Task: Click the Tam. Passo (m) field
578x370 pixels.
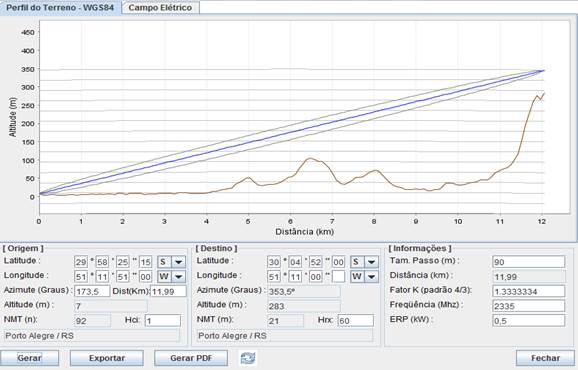Action: pos(529,262)
